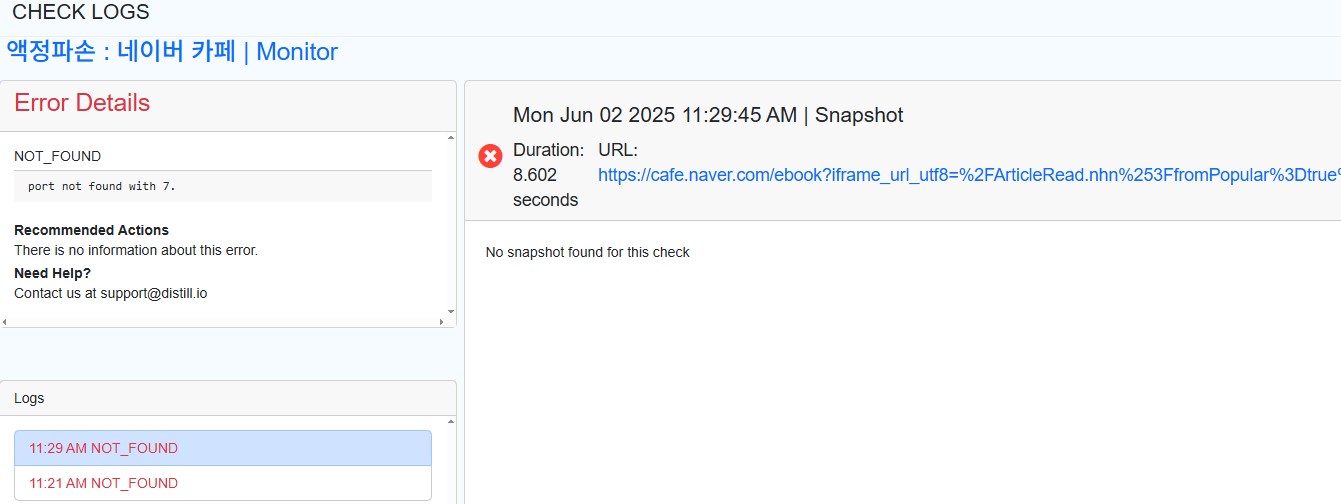Click the red error X icon

[x=490, y=156]
